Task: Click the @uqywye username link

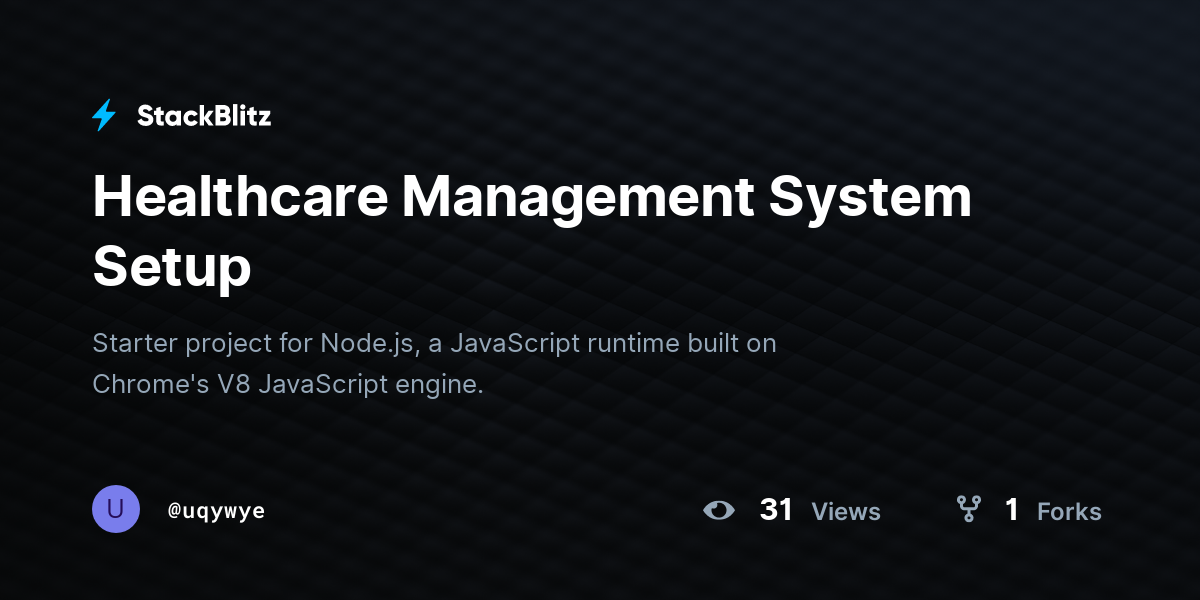Action: 216,510
